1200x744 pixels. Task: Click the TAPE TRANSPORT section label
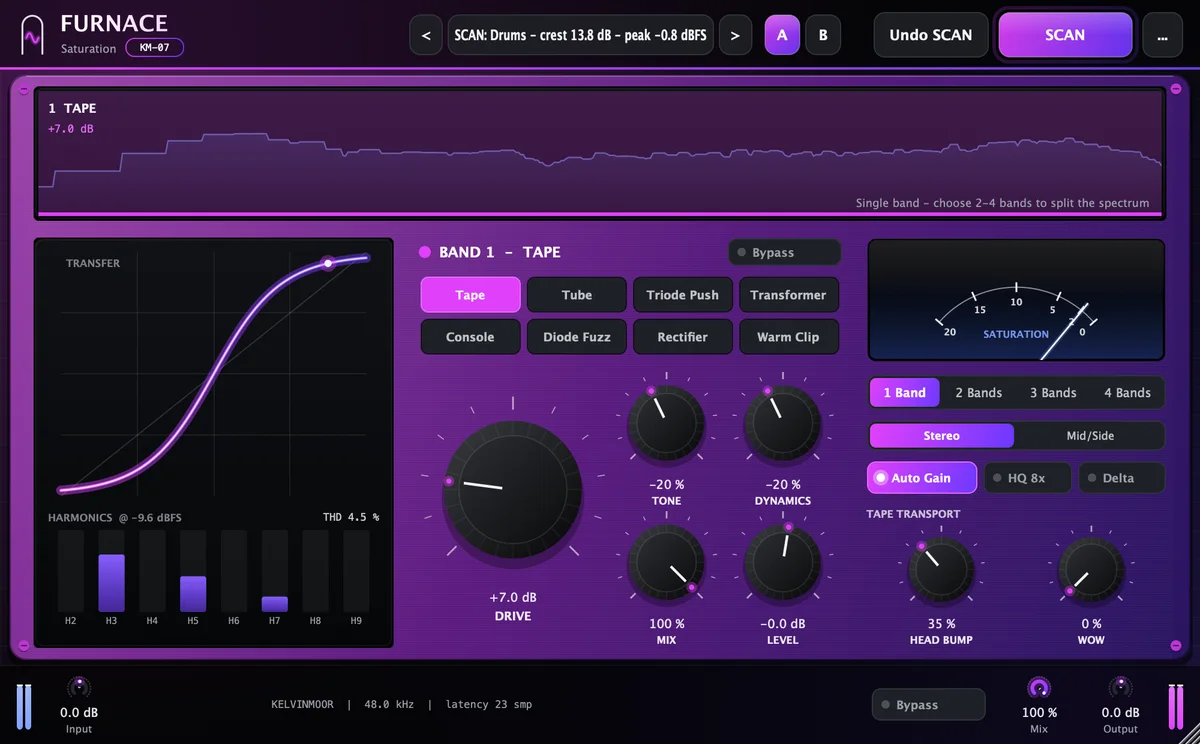[913, 514]
